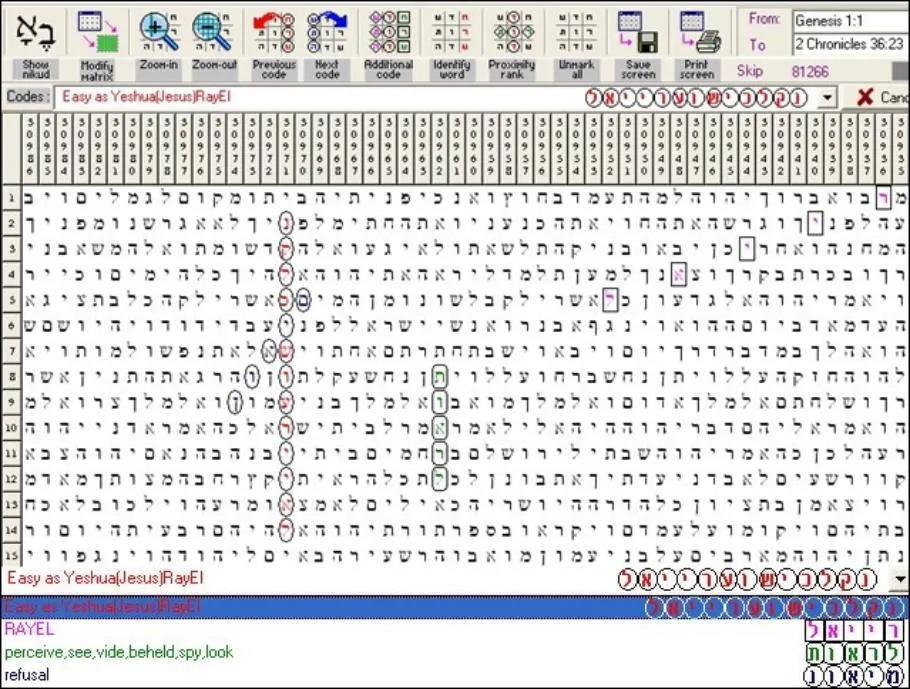The width and height of the screenshot is (910, 689).
Task: Click matrix row header 1
Action: pyautogui.click(x=10, y=199)
